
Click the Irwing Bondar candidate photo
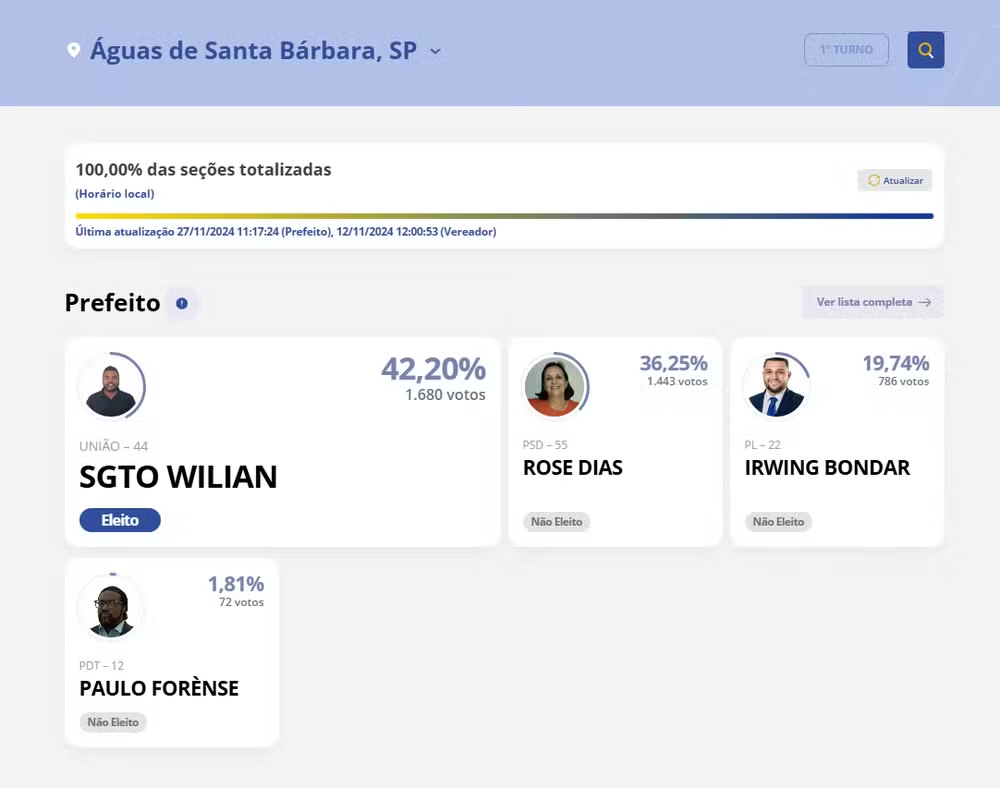pos(776,387)
